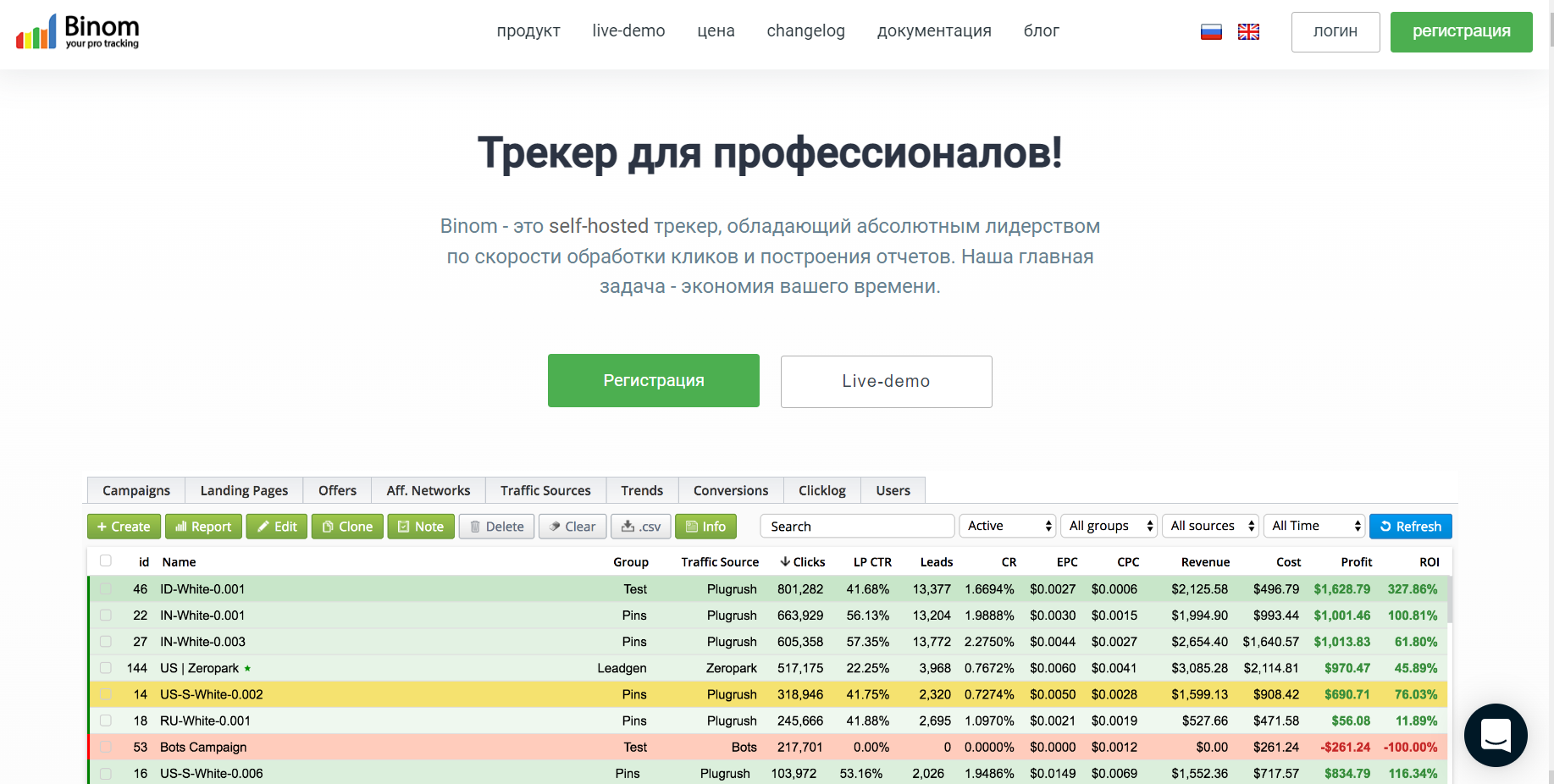Click the Edit pencil button
This screenshot has height=784, width=1554.
coord(277,527)
